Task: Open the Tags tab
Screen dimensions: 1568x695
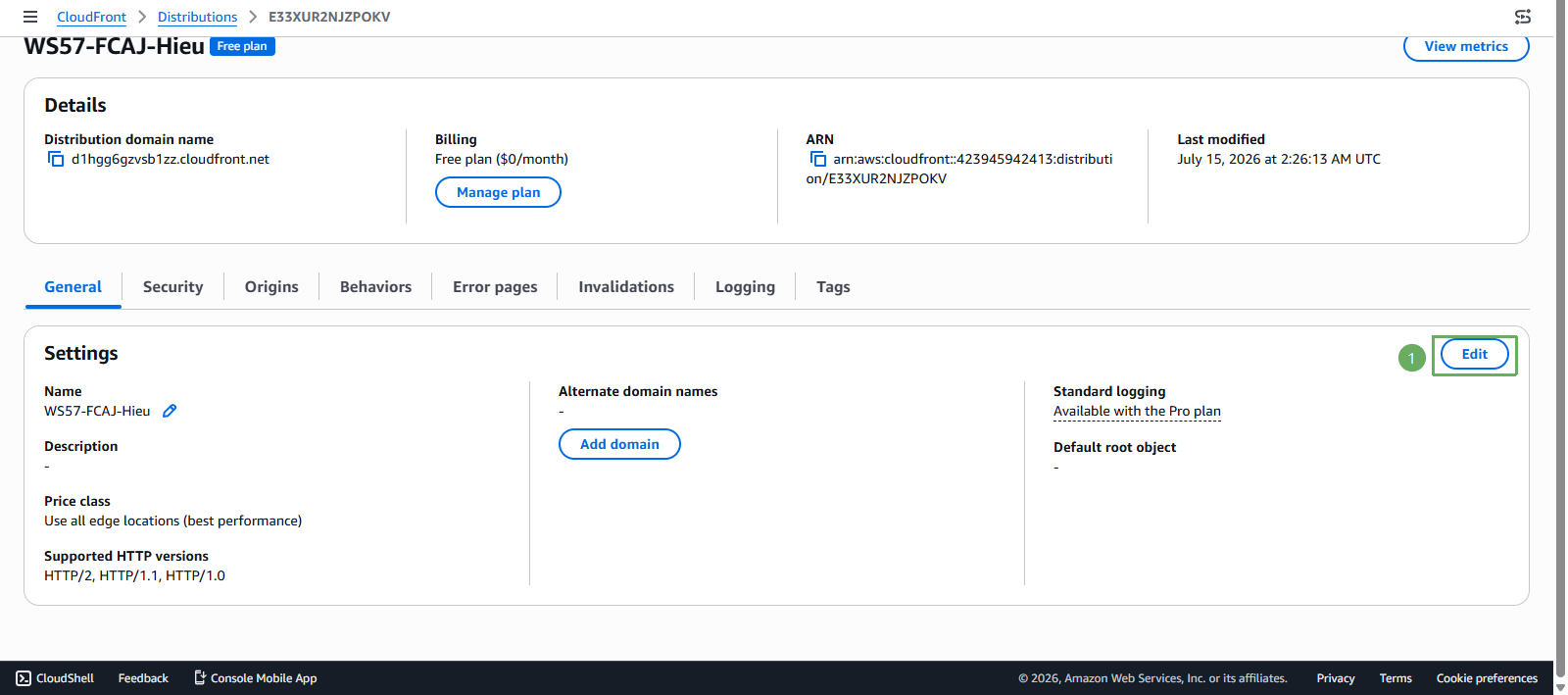Action: pyautogui.click(x=833, y=287)
